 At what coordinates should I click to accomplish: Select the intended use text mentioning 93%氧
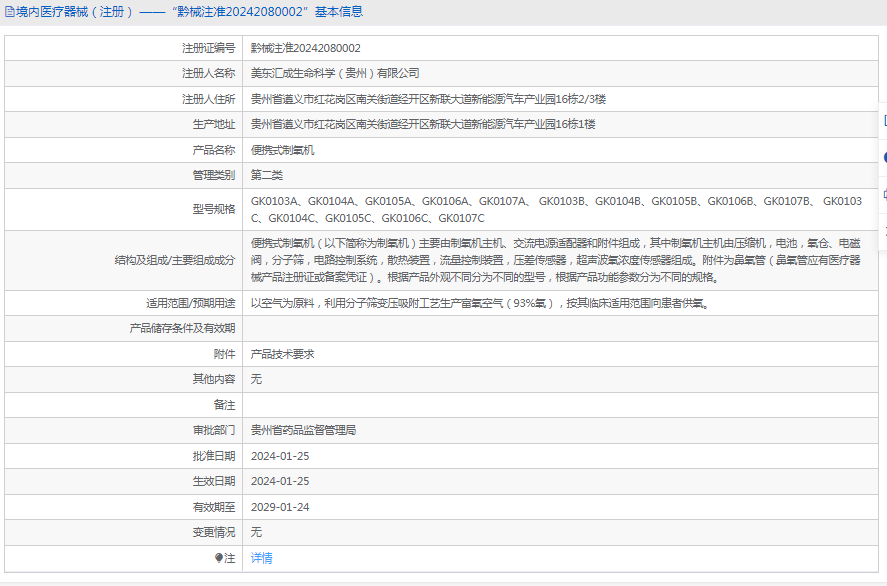click(x=480, y=303)
